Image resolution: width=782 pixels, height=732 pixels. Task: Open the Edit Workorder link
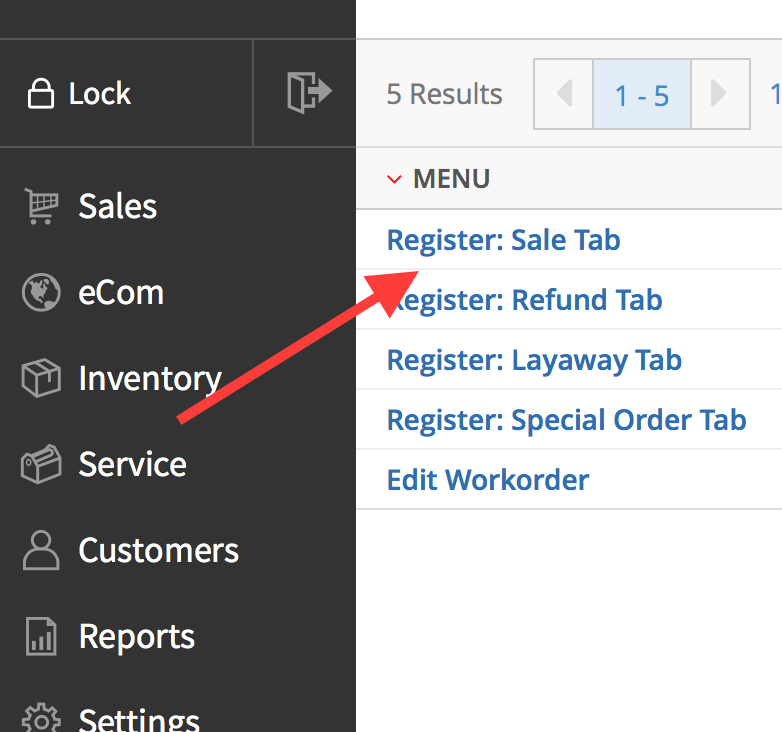tap(488, 480)
